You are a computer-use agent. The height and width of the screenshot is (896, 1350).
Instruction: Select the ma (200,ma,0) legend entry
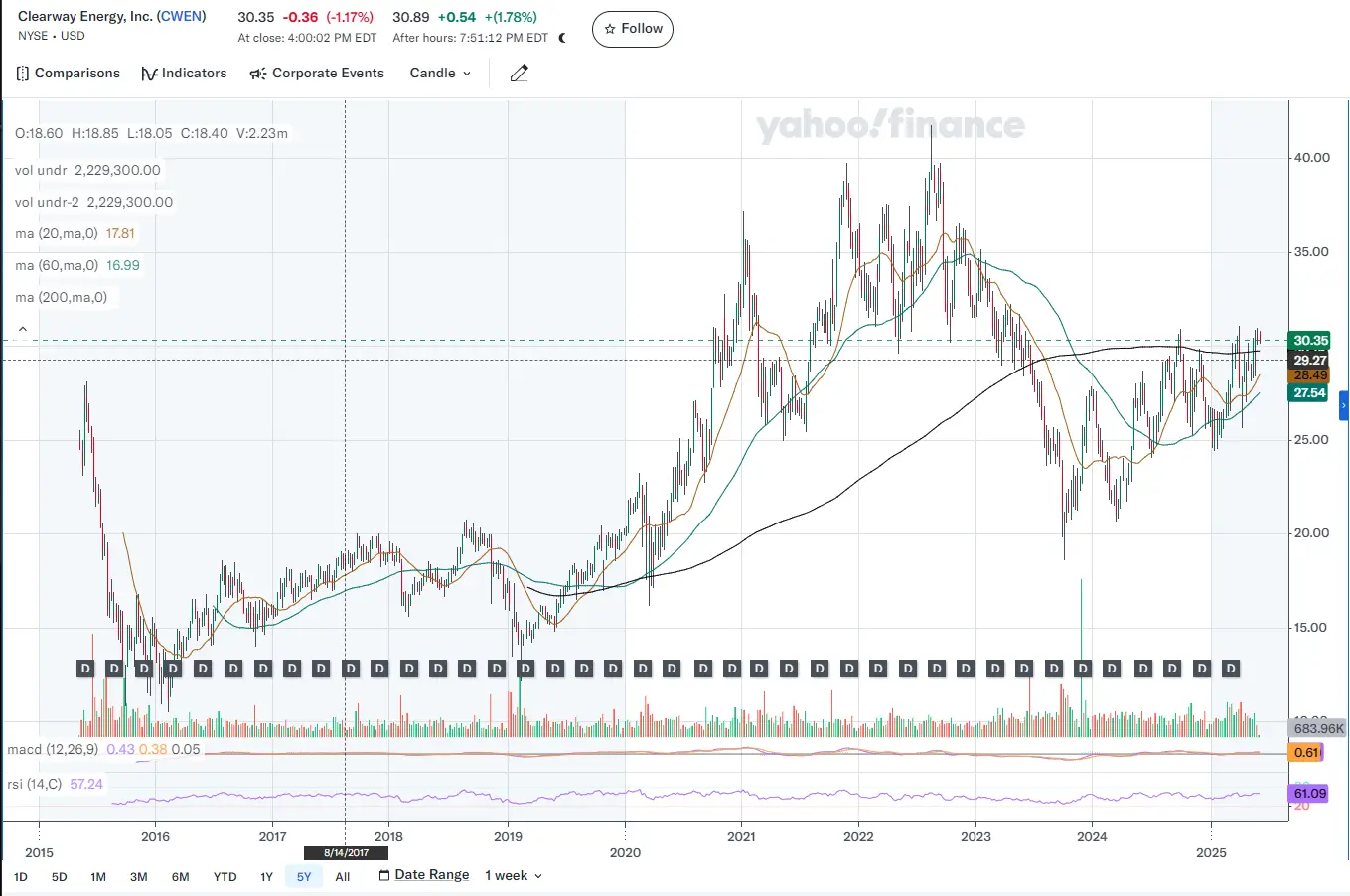click(62, 297)
